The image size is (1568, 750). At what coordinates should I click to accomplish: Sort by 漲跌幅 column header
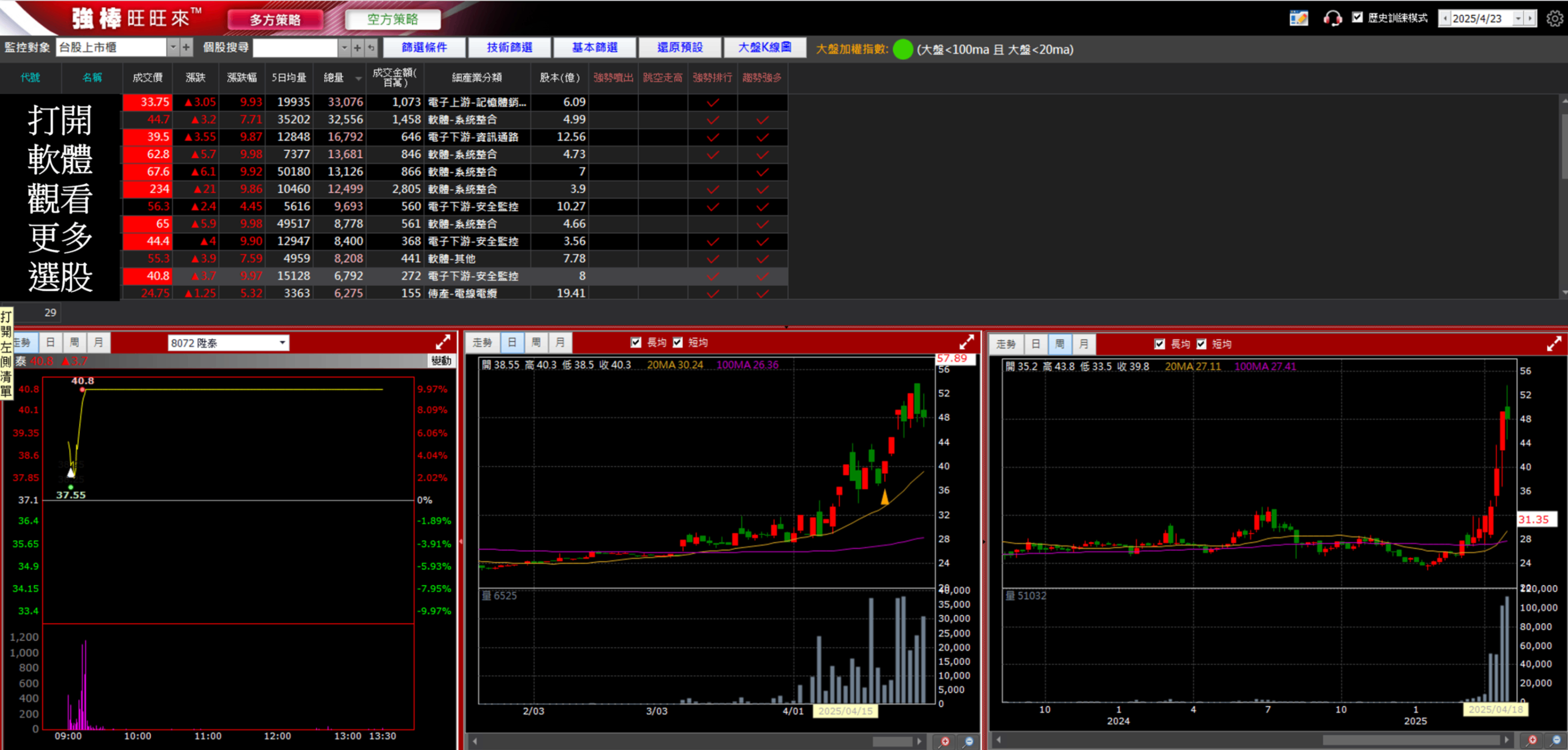241,77
